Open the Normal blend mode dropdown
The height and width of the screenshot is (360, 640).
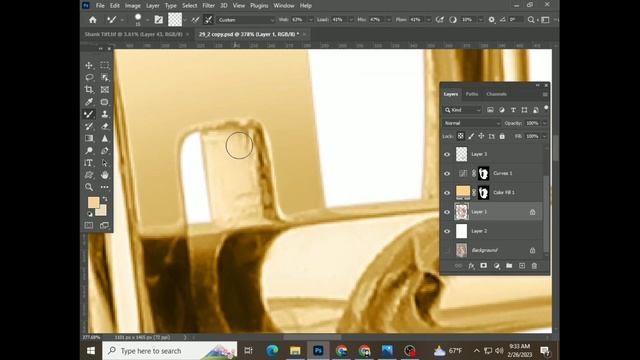click(472, 123)
